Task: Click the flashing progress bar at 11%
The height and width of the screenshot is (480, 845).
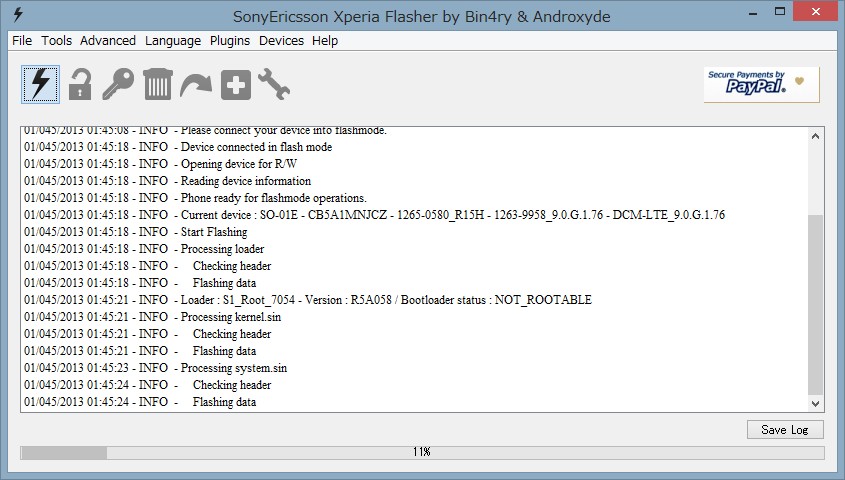Action: (x=422, y=453)
